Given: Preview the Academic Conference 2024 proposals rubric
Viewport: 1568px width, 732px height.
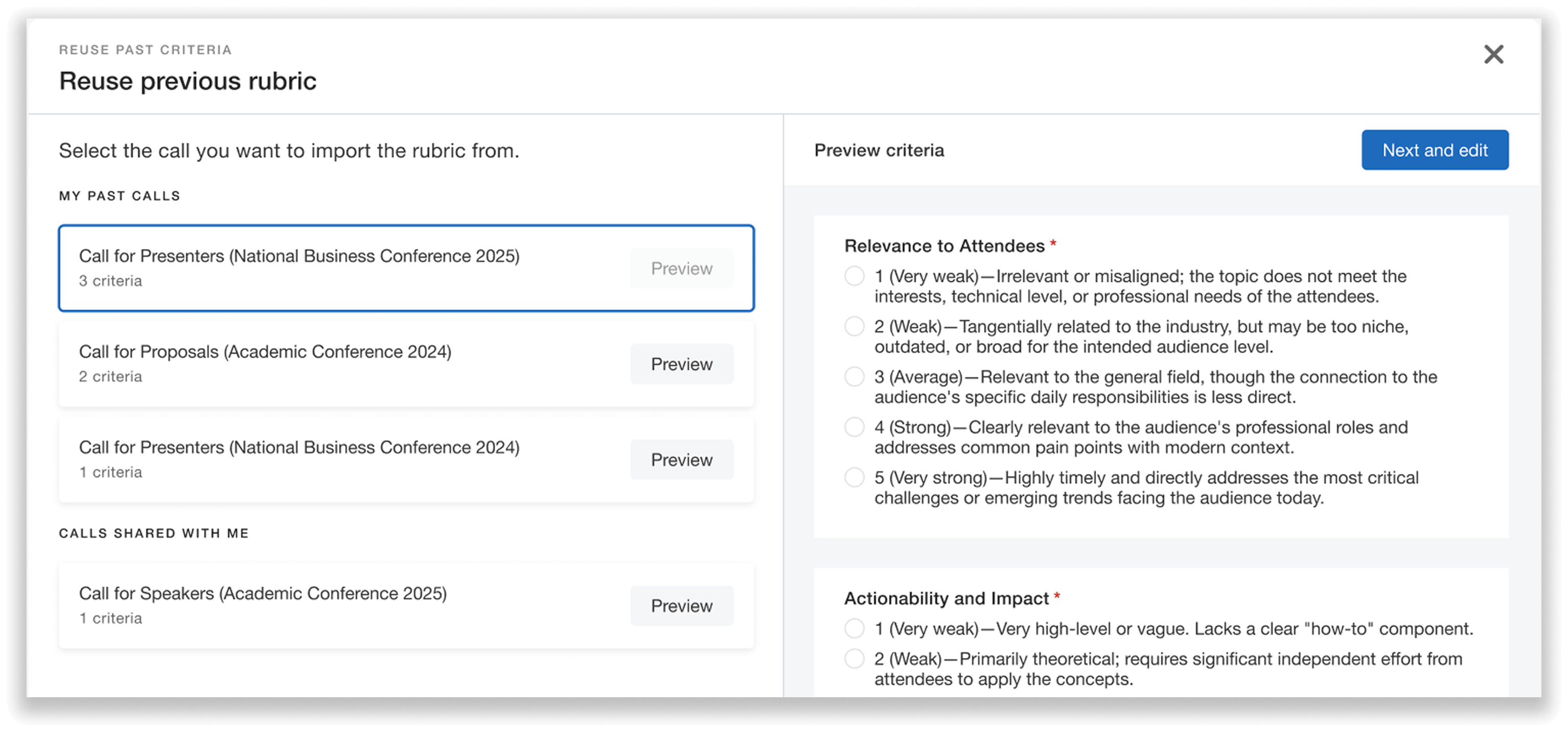Looking at the screenshot, I should pyautogui.click(x=681, y=363).
